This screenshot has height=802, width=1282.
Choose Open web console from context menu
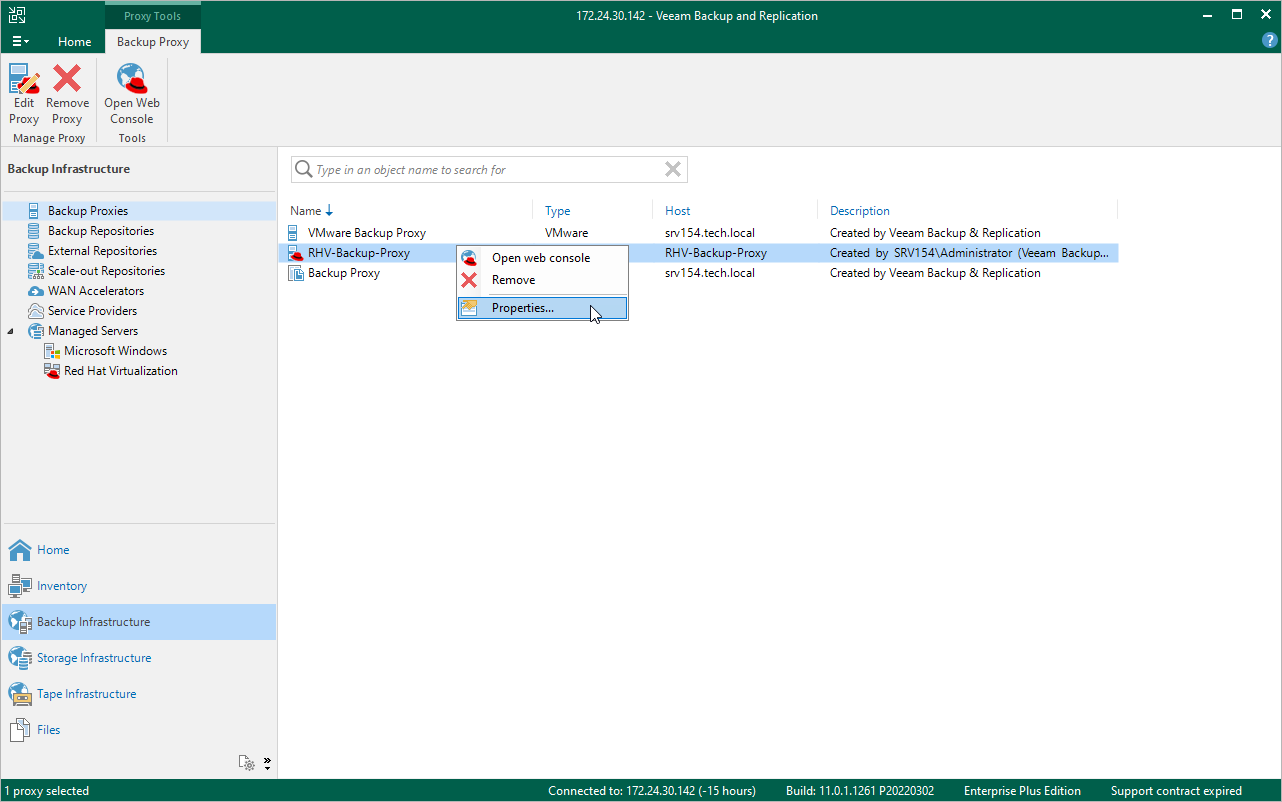(542, 258)
